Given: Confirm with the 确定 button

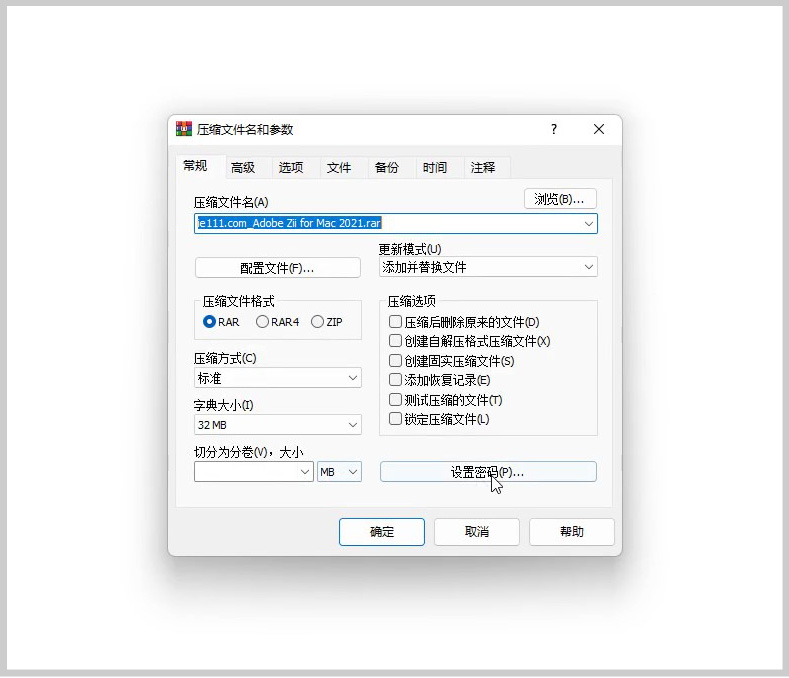Looking at the screenshot, I should 382,532.
